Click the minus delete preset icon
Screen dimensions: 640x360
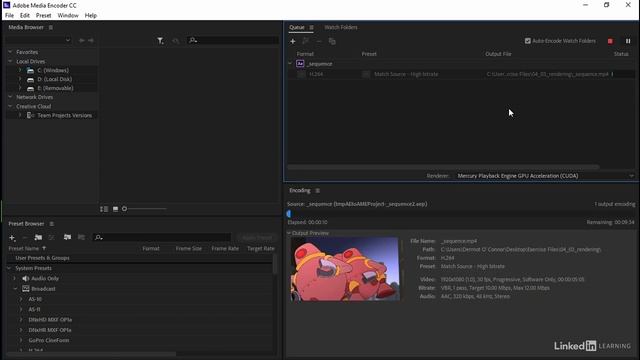click(x=25, y=237)
